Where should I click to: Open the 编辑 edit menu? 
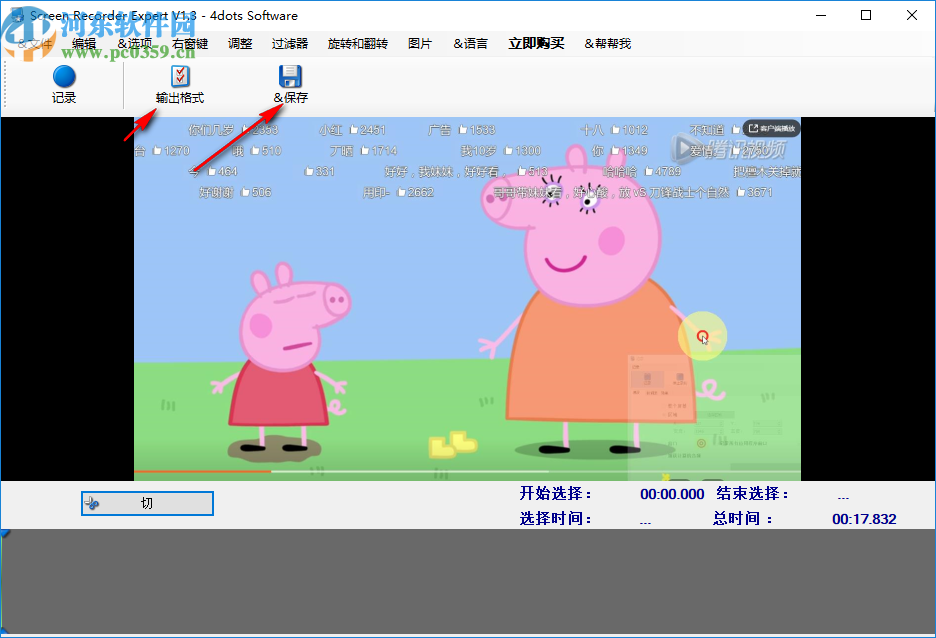(x=83, y=43)
